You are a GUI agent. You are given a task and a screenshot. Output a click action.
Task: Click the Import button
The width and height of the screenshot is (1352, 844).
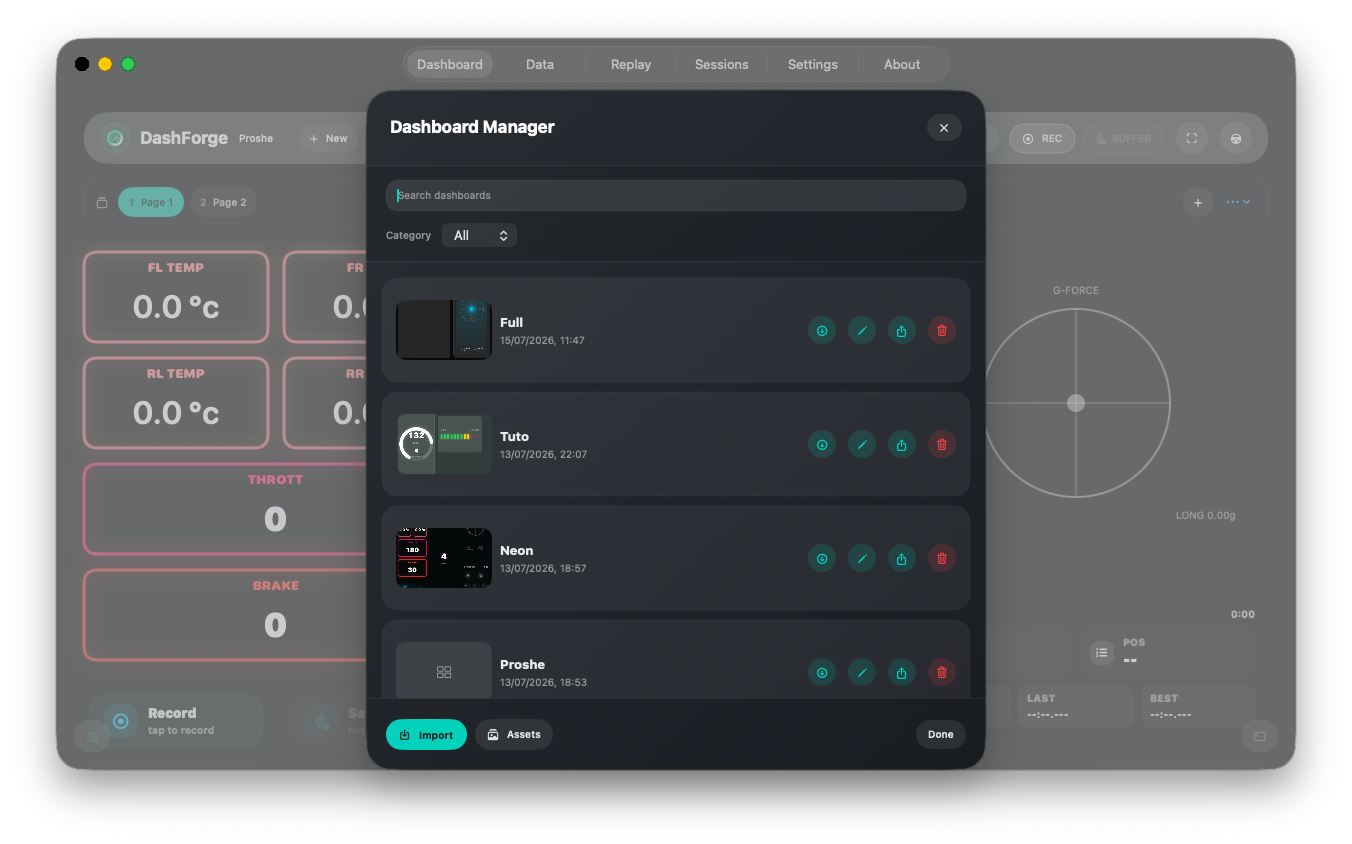426,734
